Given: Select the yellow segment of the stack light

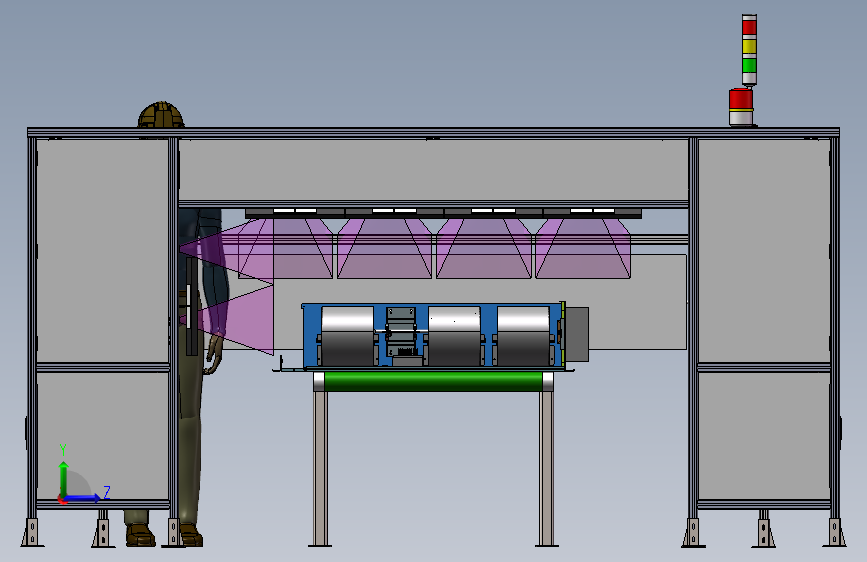Looking at the screenshot, I should point(749,46).
